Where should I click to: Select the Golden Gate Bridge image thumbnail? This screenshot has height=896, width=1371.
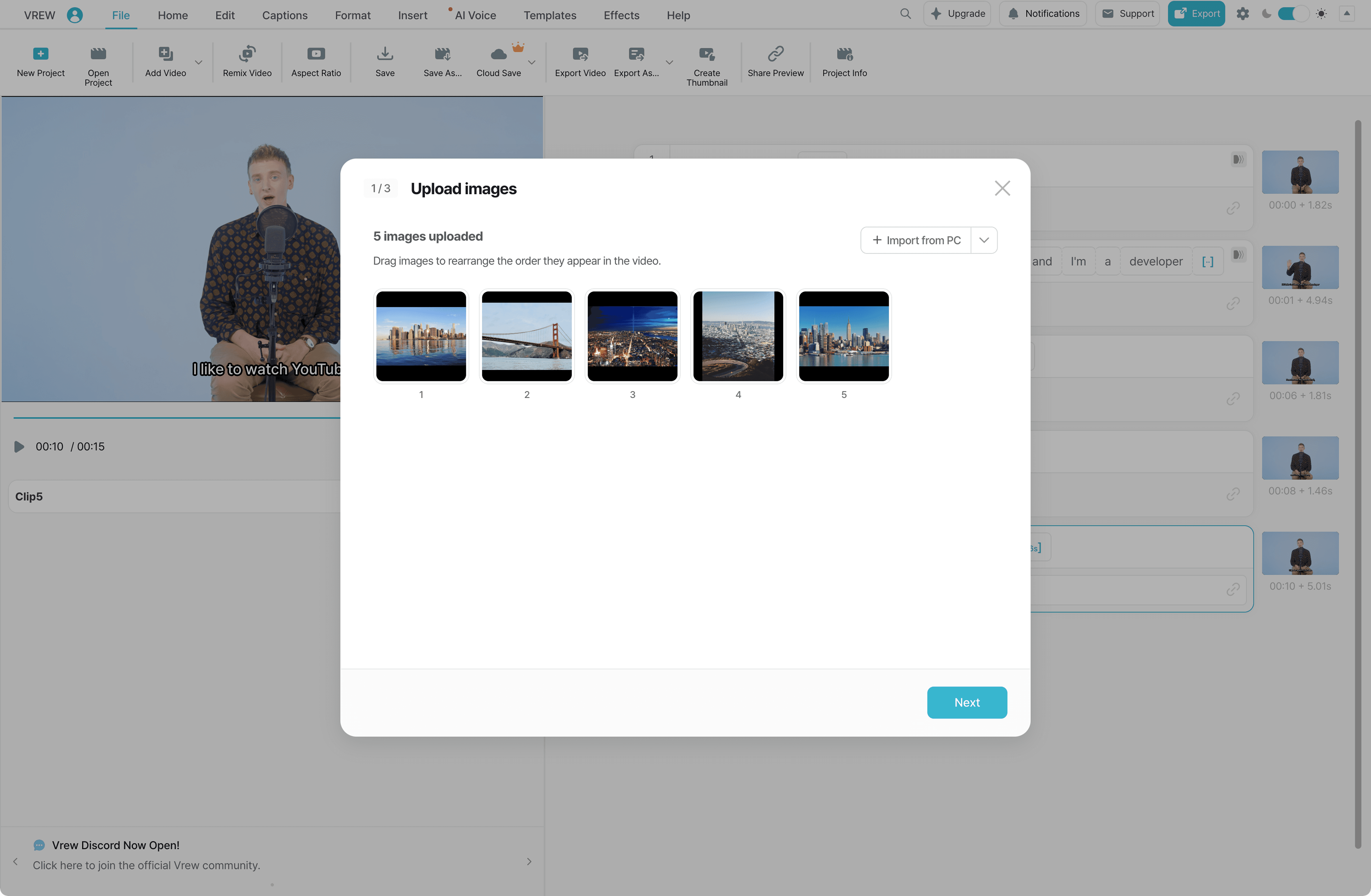(x=526, y=336)
